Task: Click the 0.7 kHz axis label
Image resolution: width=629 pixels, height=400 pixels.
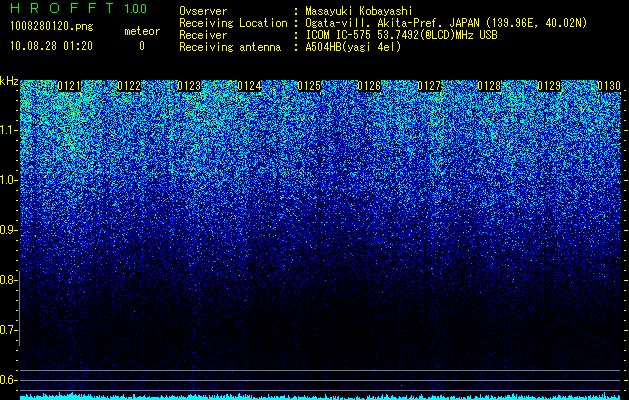Action: (8, 330)
